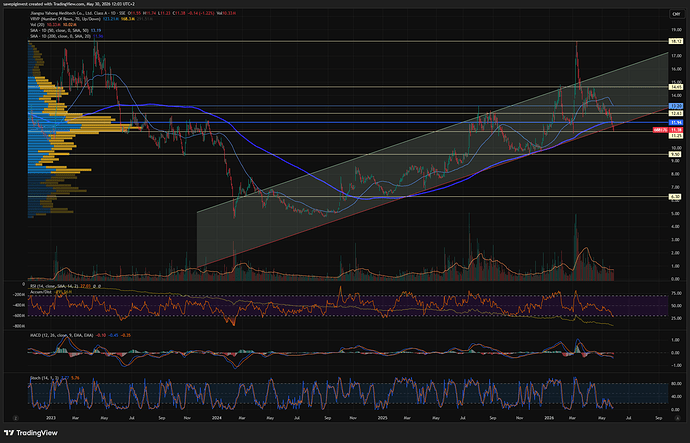
Task: Click the 18.12 price line label
Action: coord(675,41)
